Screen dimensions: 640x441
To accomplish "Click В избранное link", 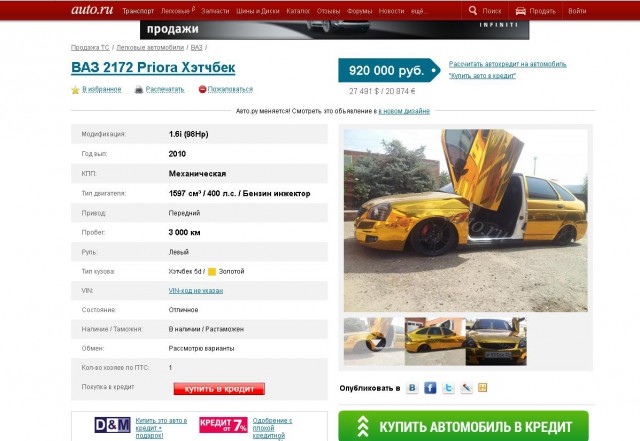I will [102, 89].
